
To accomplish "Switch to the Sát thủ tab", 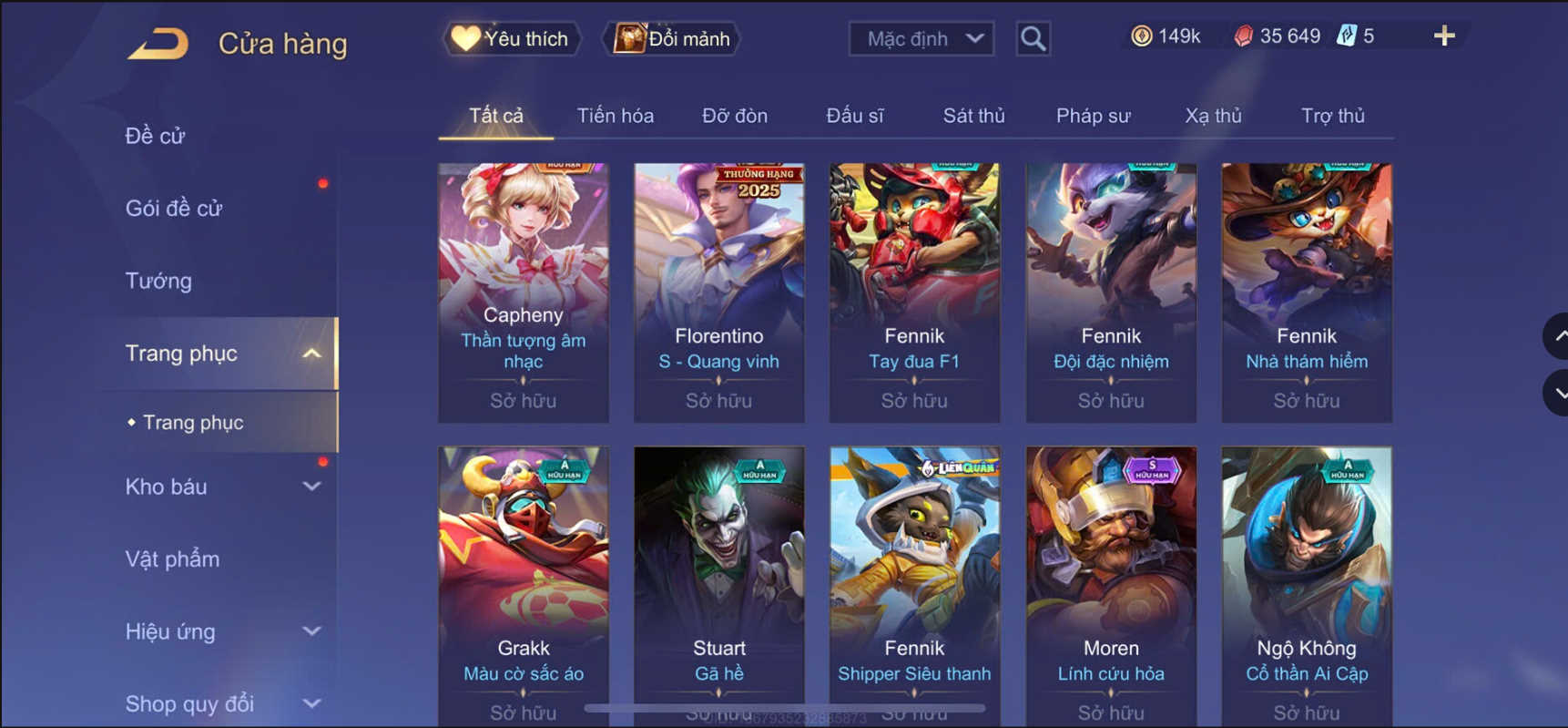I will click(973, 116).
